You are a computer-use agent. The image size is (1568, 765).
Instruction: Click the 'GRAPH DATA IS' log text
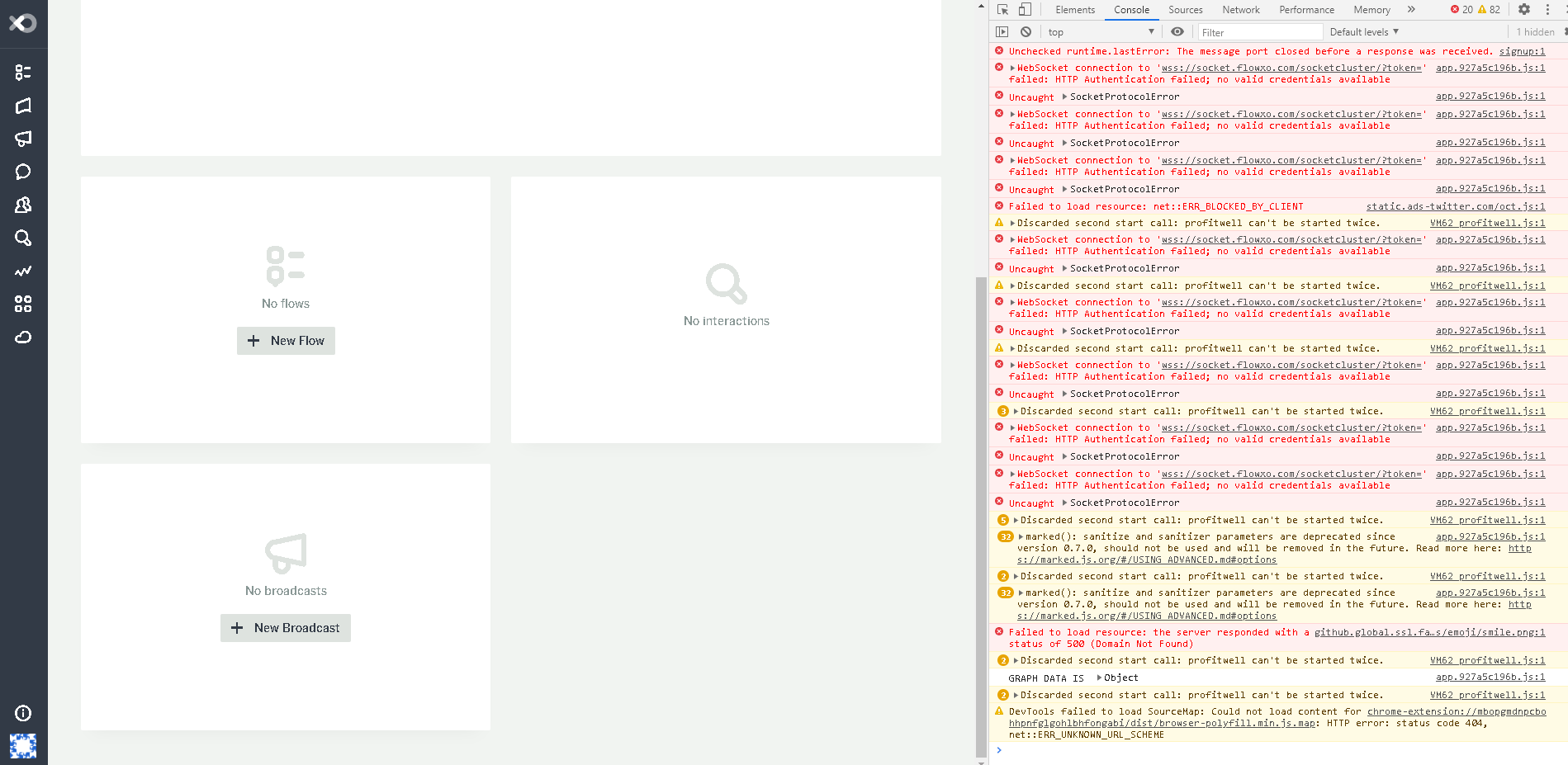(1046, 678)
